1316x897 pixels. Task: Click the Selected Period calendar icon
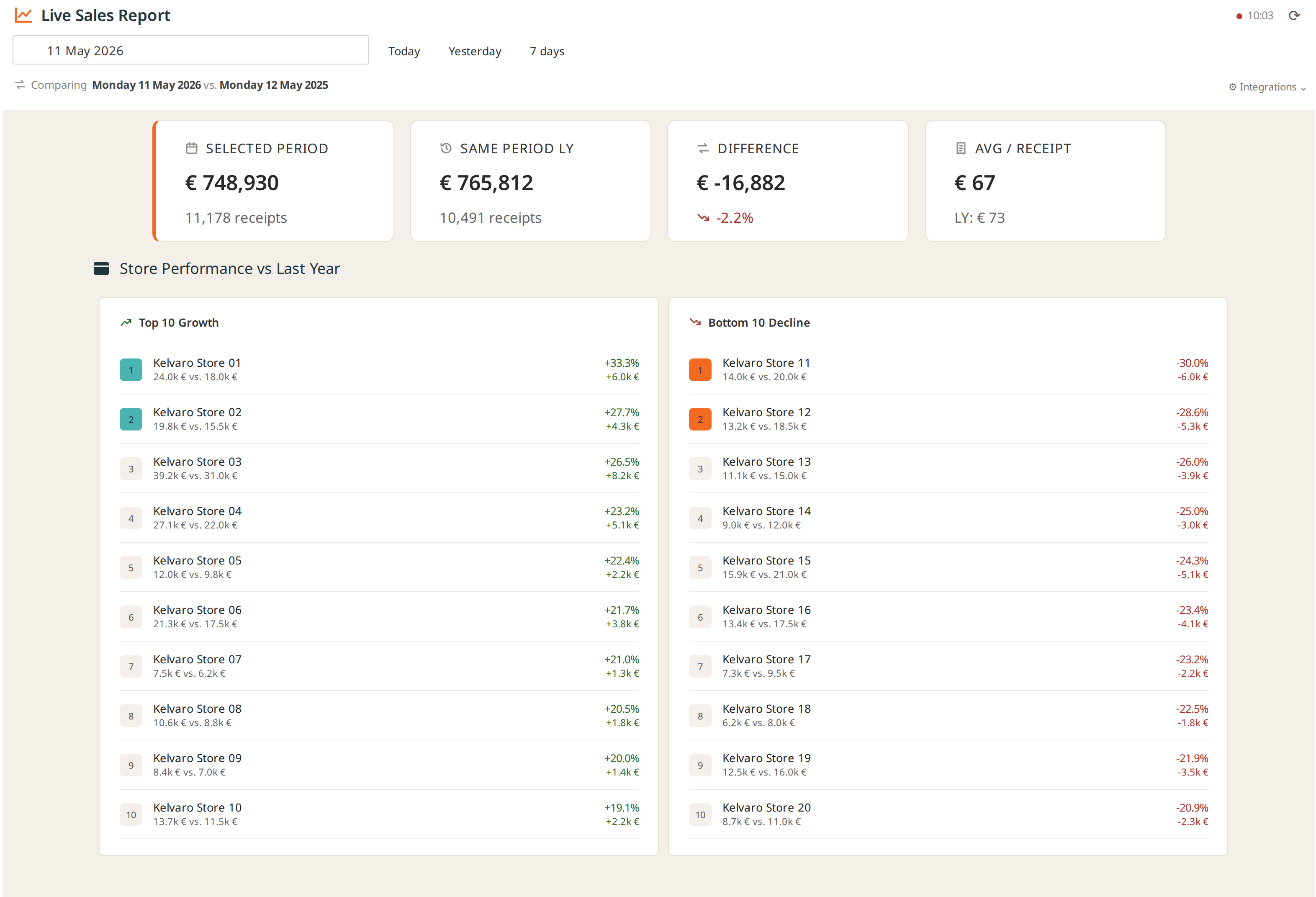(191, 149)
